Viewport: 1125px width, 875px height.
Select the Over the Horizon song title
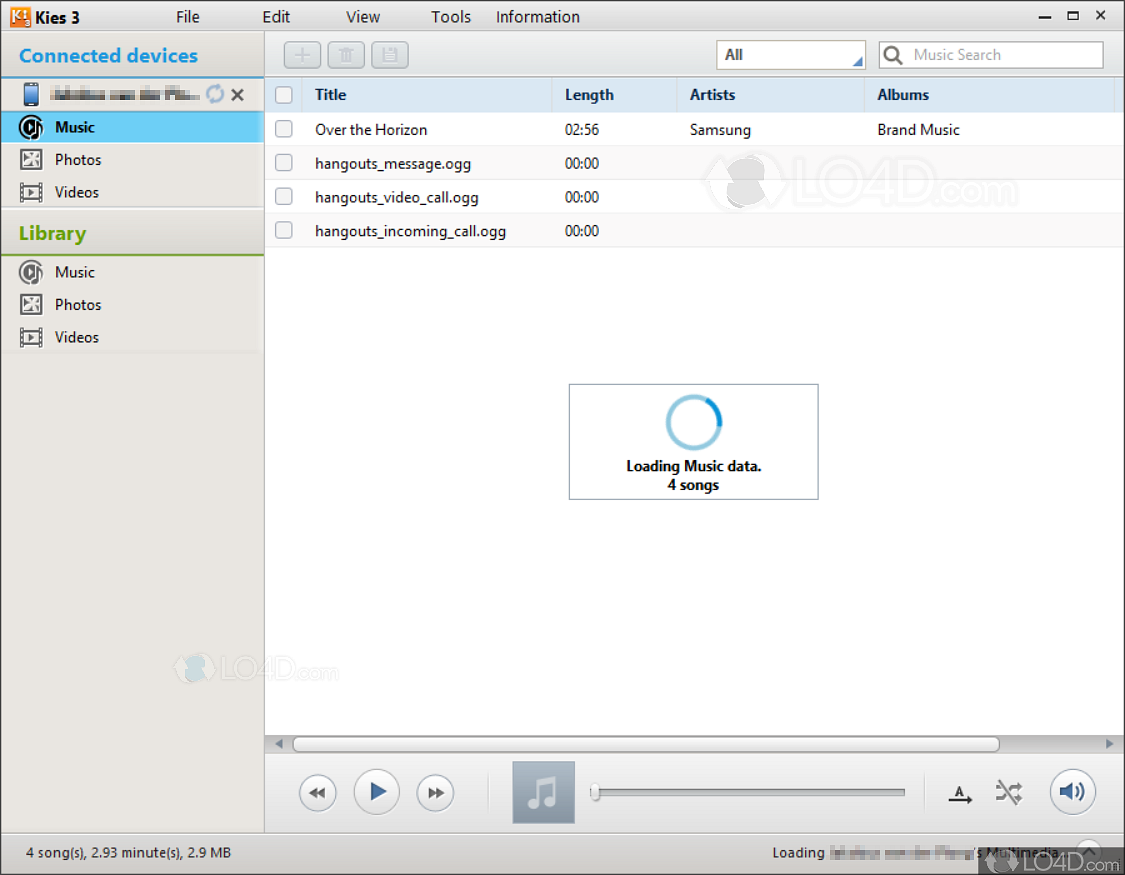pyautogui.click(x=371, y=130)
